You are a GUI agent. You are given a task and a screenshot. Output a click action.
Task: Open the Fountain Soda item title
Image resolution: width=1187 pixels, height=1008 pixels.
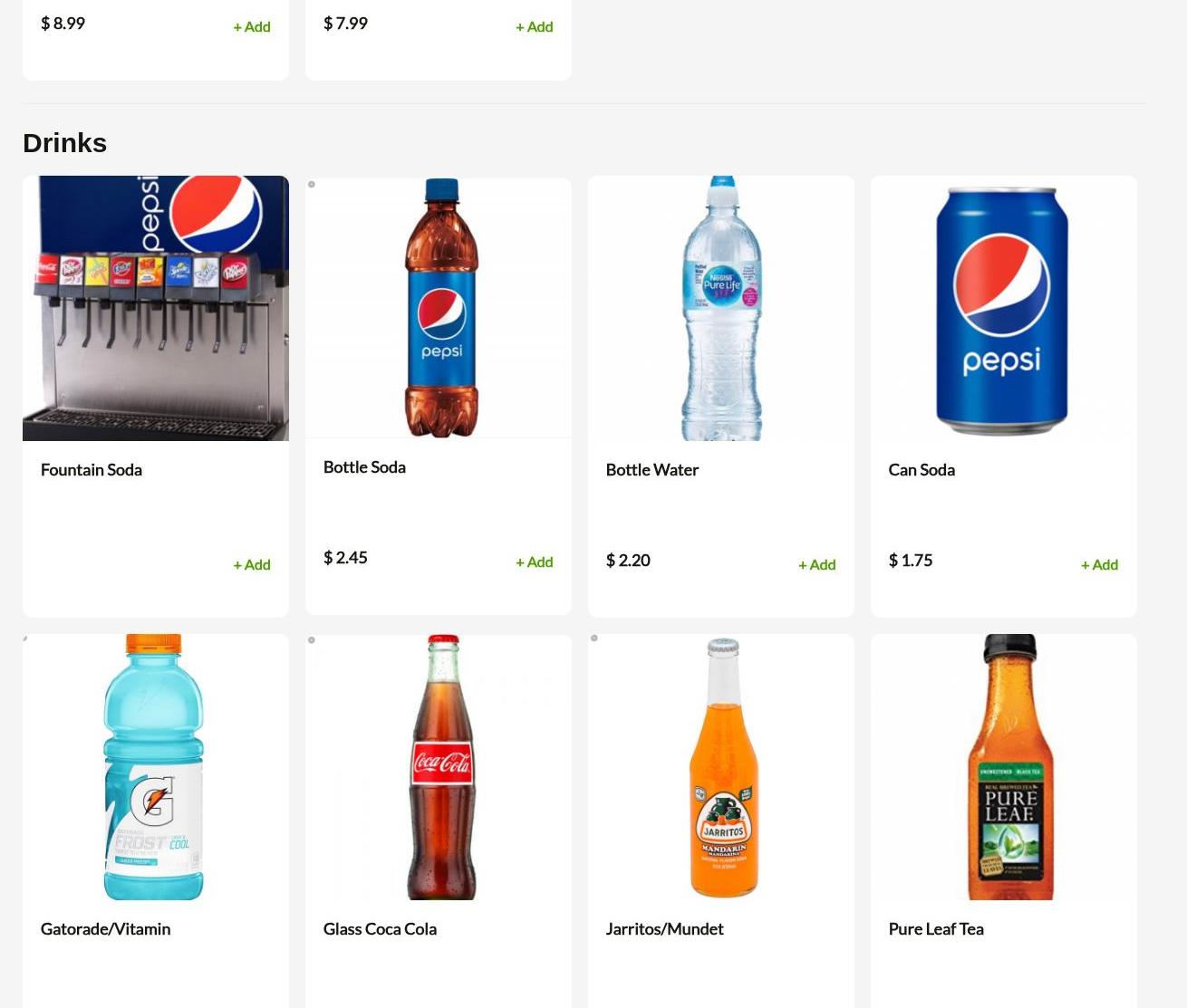pyautogui.click(x=92, y=469)
